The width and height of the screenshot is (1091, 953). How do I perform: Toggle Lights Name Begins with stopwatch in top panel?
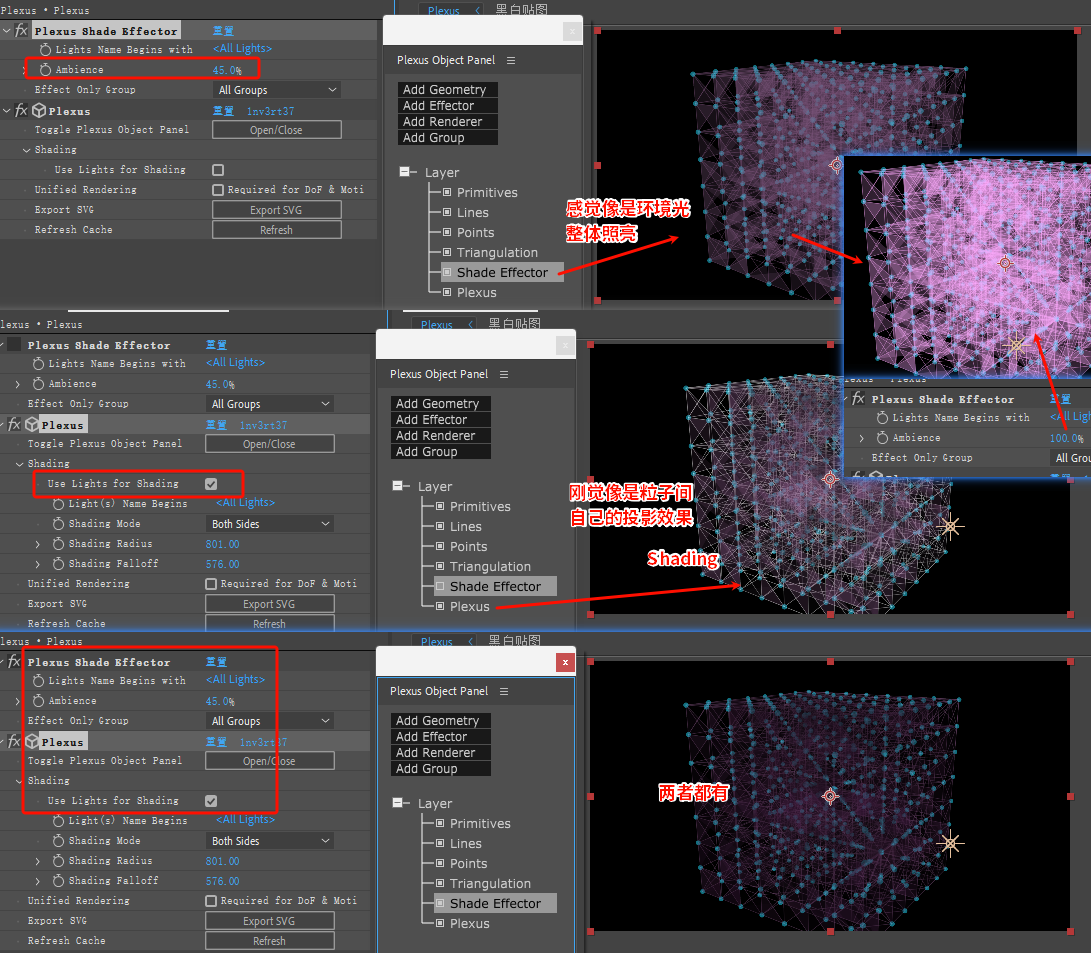click(45, 49)
